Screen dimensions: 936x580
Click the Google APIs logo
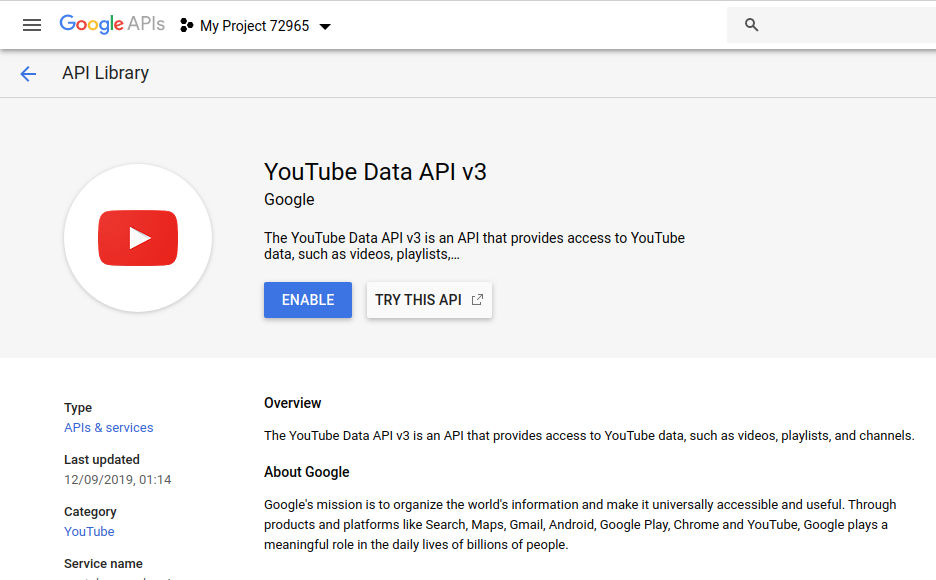pos(112,24)
